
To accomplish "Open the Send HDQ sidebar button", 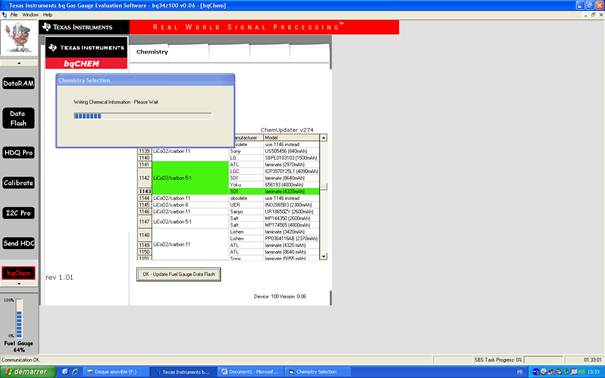I will coord(19,243).
